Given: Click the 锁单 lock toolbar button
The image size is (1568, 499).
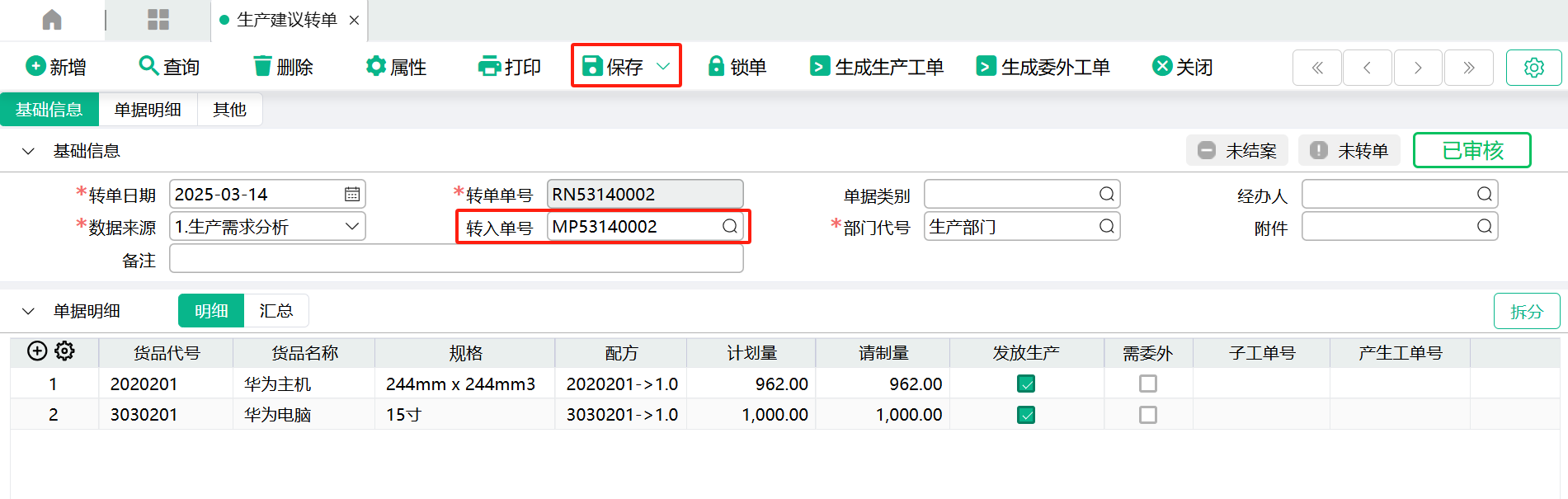Looking at the screenshot, I should coord(737,67).
